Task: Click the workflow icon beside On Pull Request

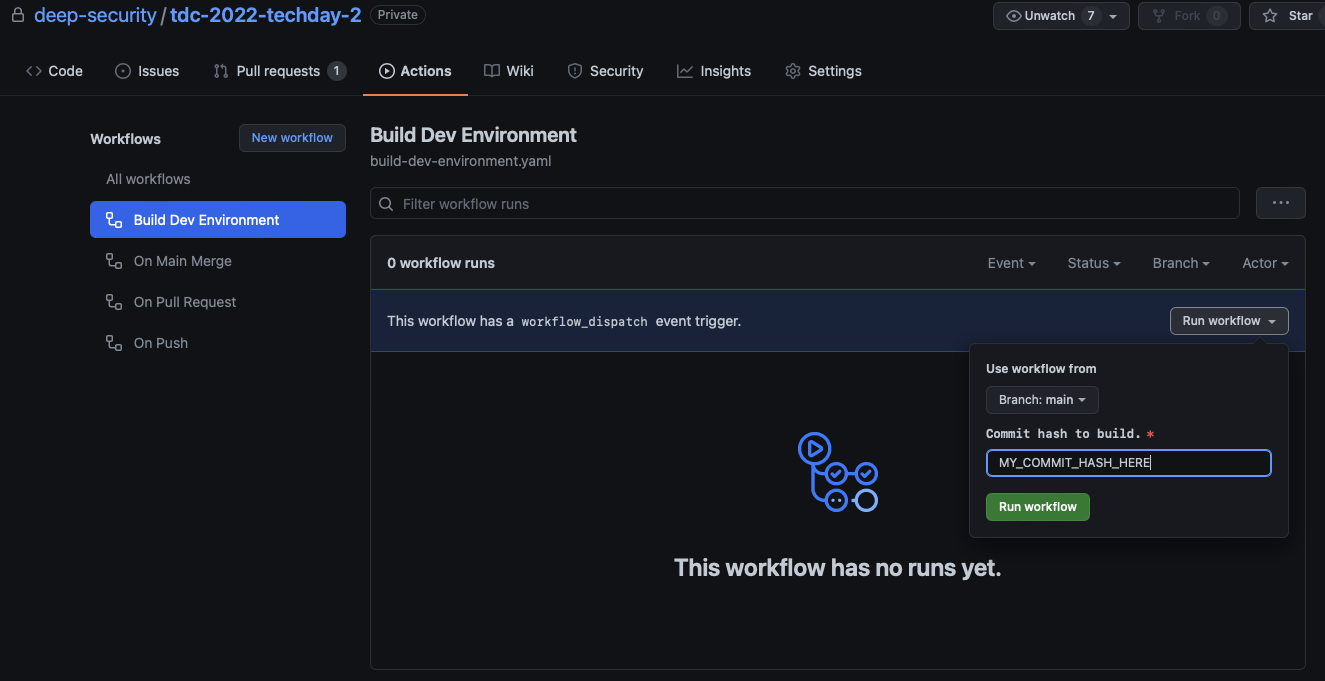Action: click(x=114, y=302)
